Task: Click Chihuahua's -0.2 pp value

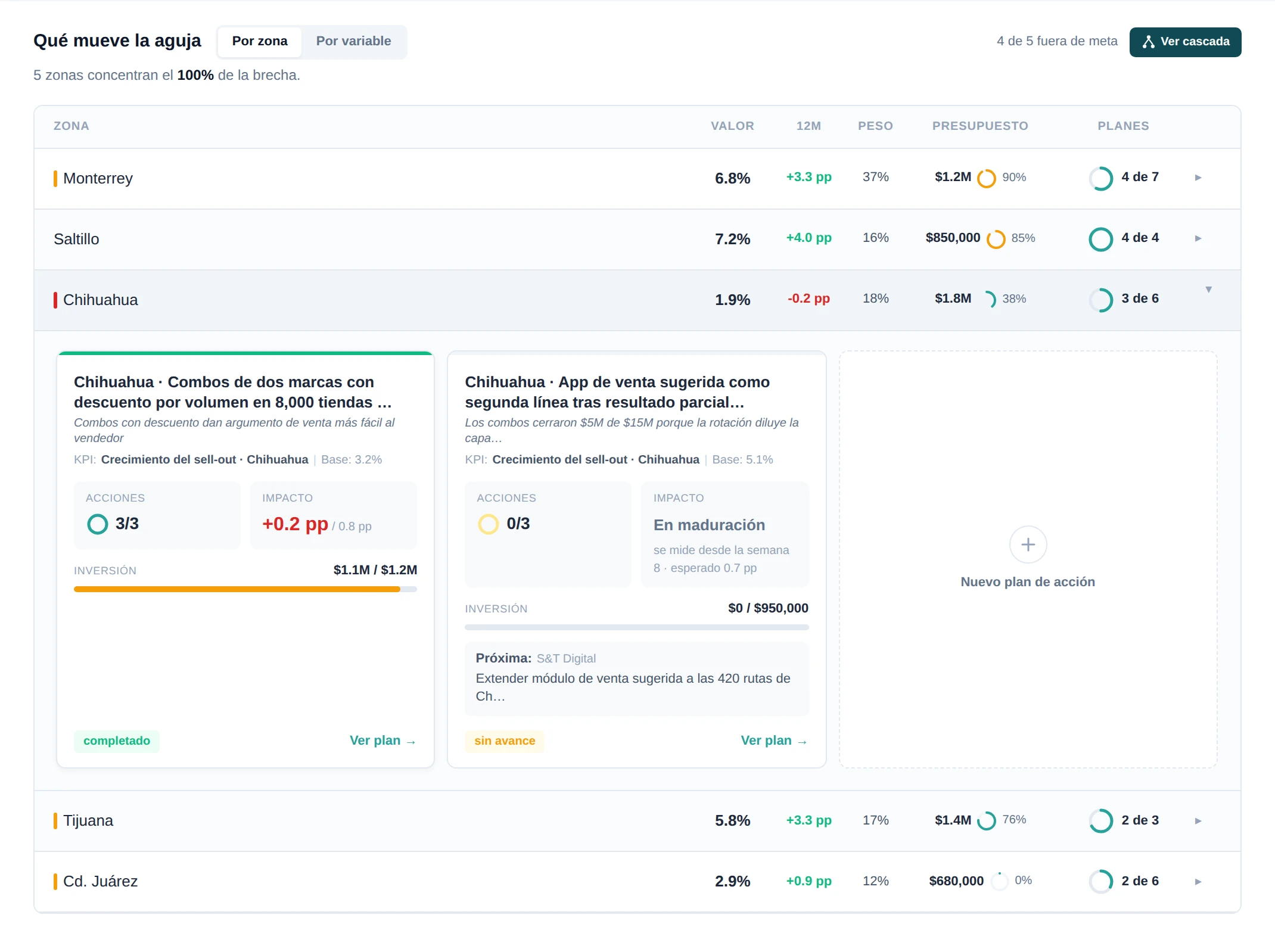Action: coord(808,298)
